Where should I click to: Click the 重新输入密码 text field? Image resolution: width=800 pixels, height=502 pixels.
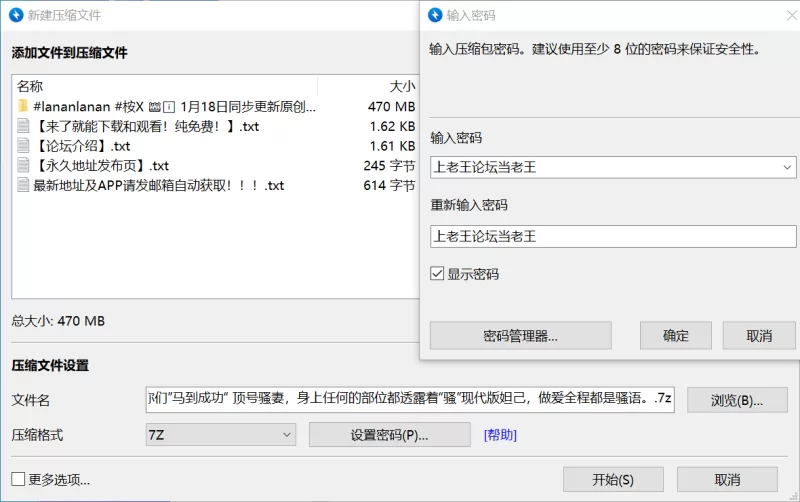613,237
